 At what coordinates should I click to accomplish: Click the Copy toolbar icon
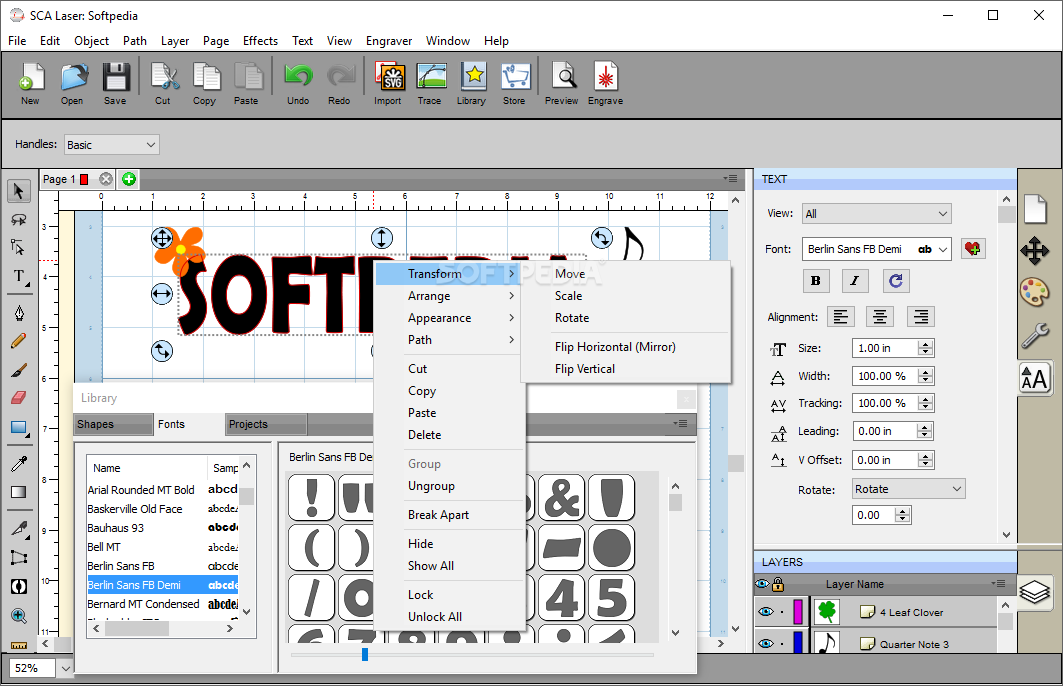(205, 83)
